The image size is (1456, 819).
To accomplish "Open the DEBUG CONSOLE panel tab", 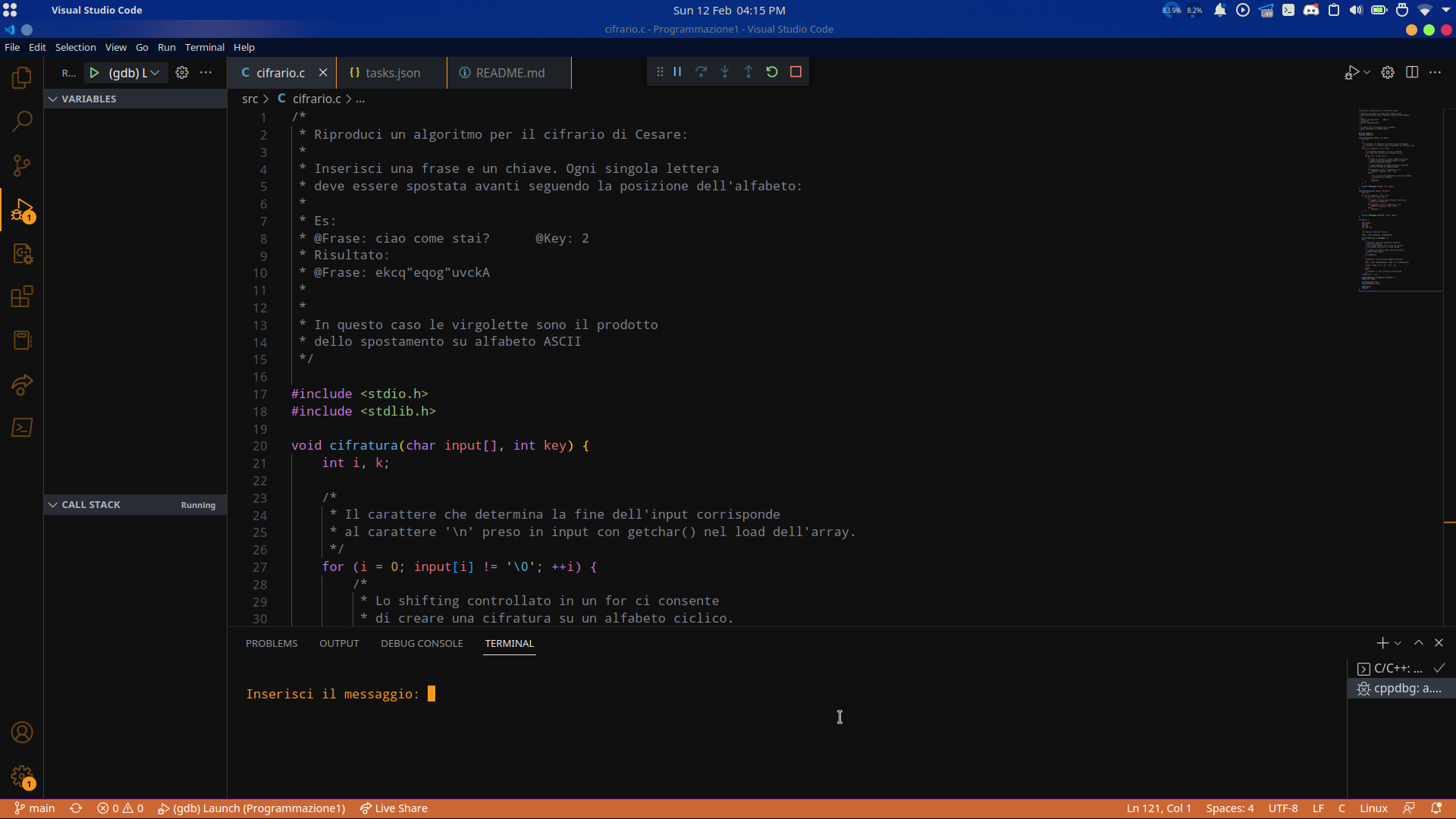I will 422,644.
